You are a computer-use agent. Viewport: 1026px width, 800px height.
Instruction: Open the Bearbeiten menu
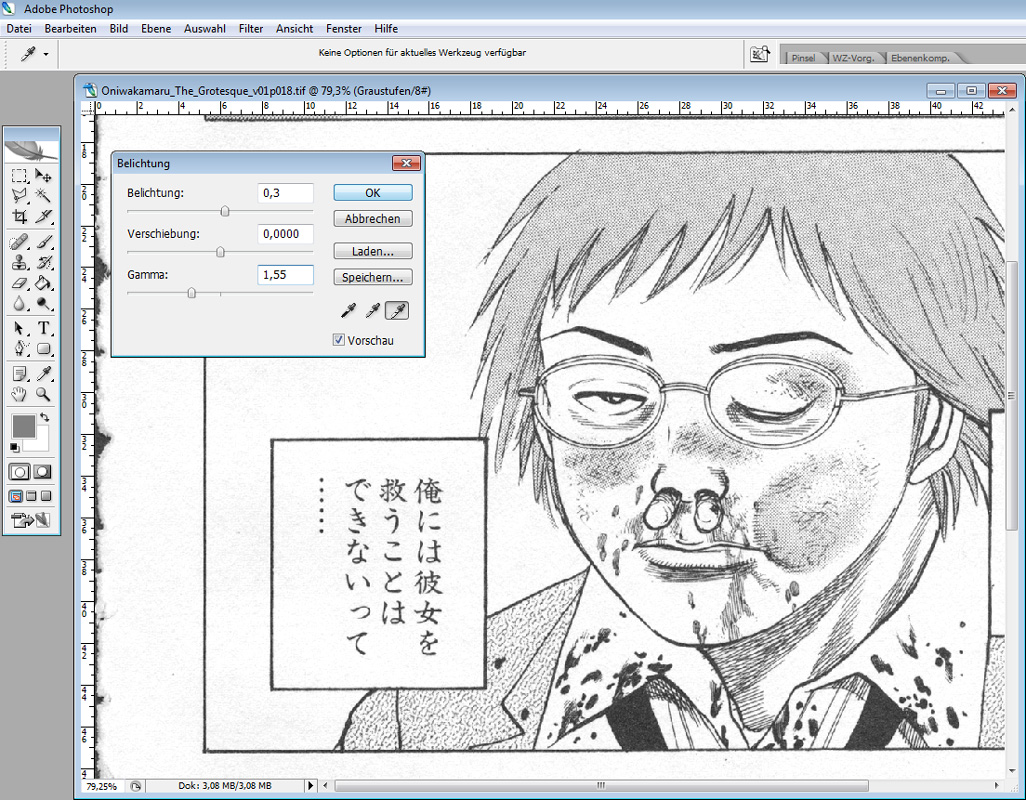[x=71, y=29]
